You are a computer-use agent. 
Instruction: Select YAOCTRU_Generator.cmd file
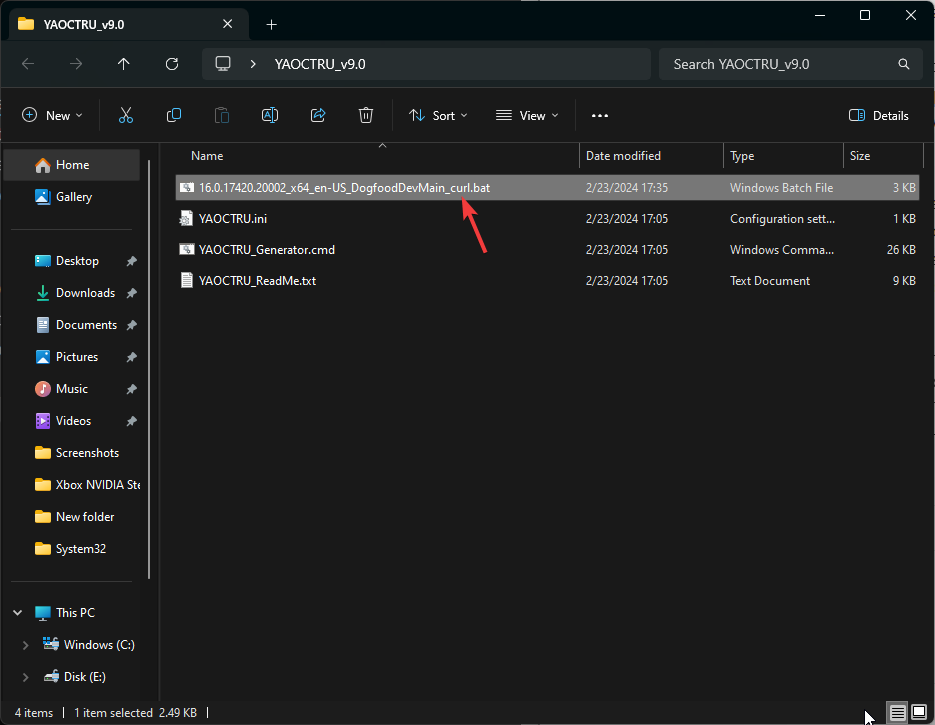(x=266, y=250)
